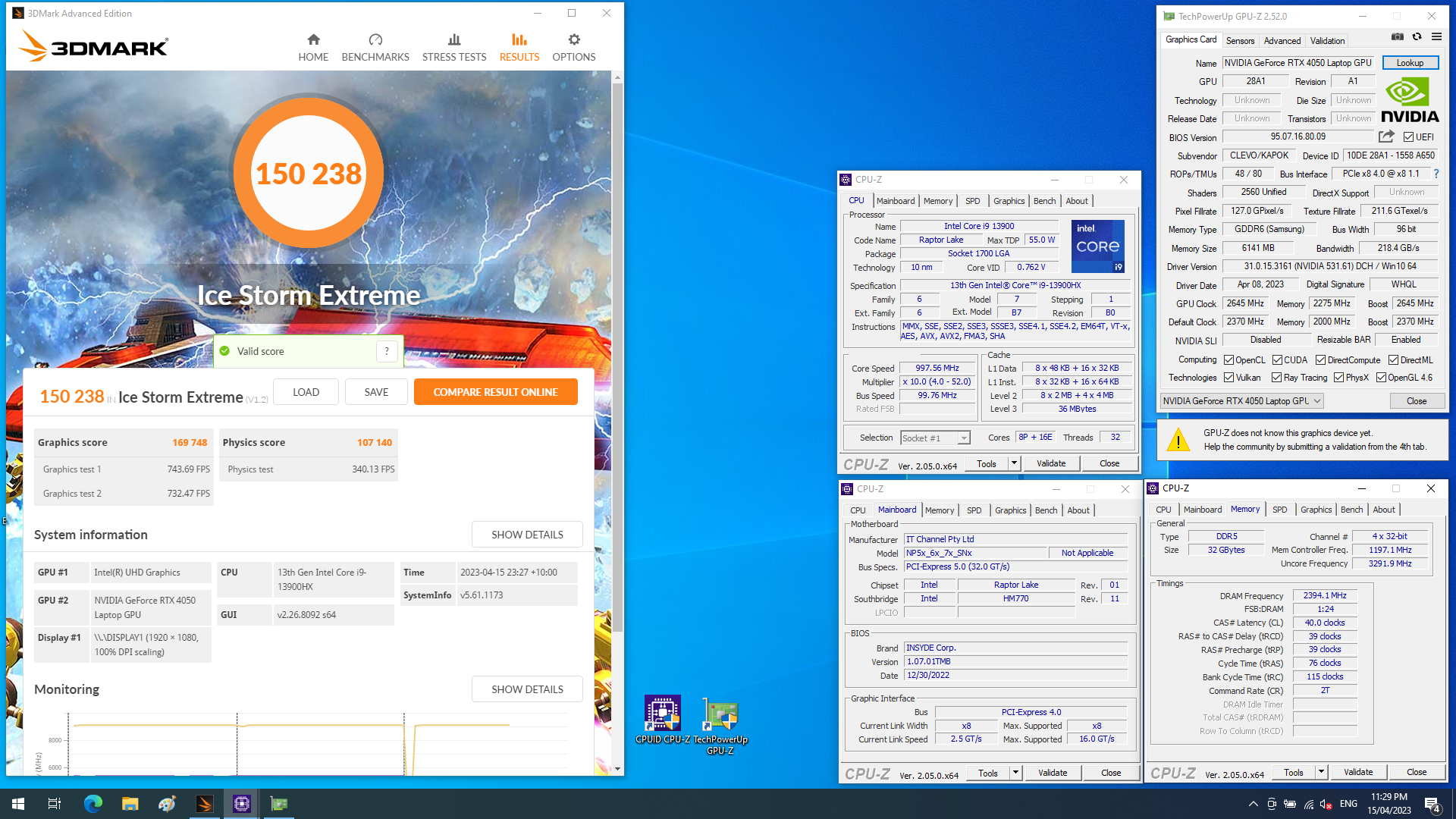Click the 3DMark scrollbar down arrow
Screen dimensions: 1456x819
click(617, 769)
